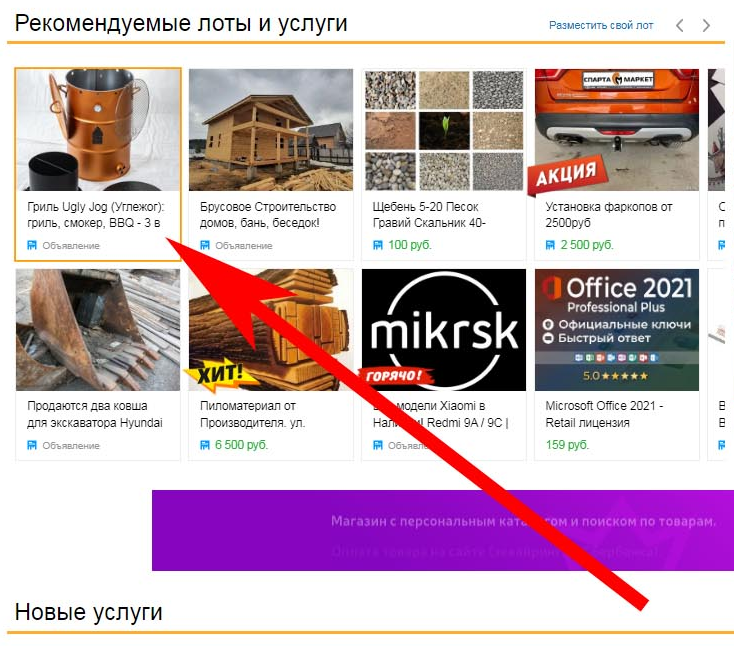
Task: Click store icon under excavator buckets listing
Action: 32,445
